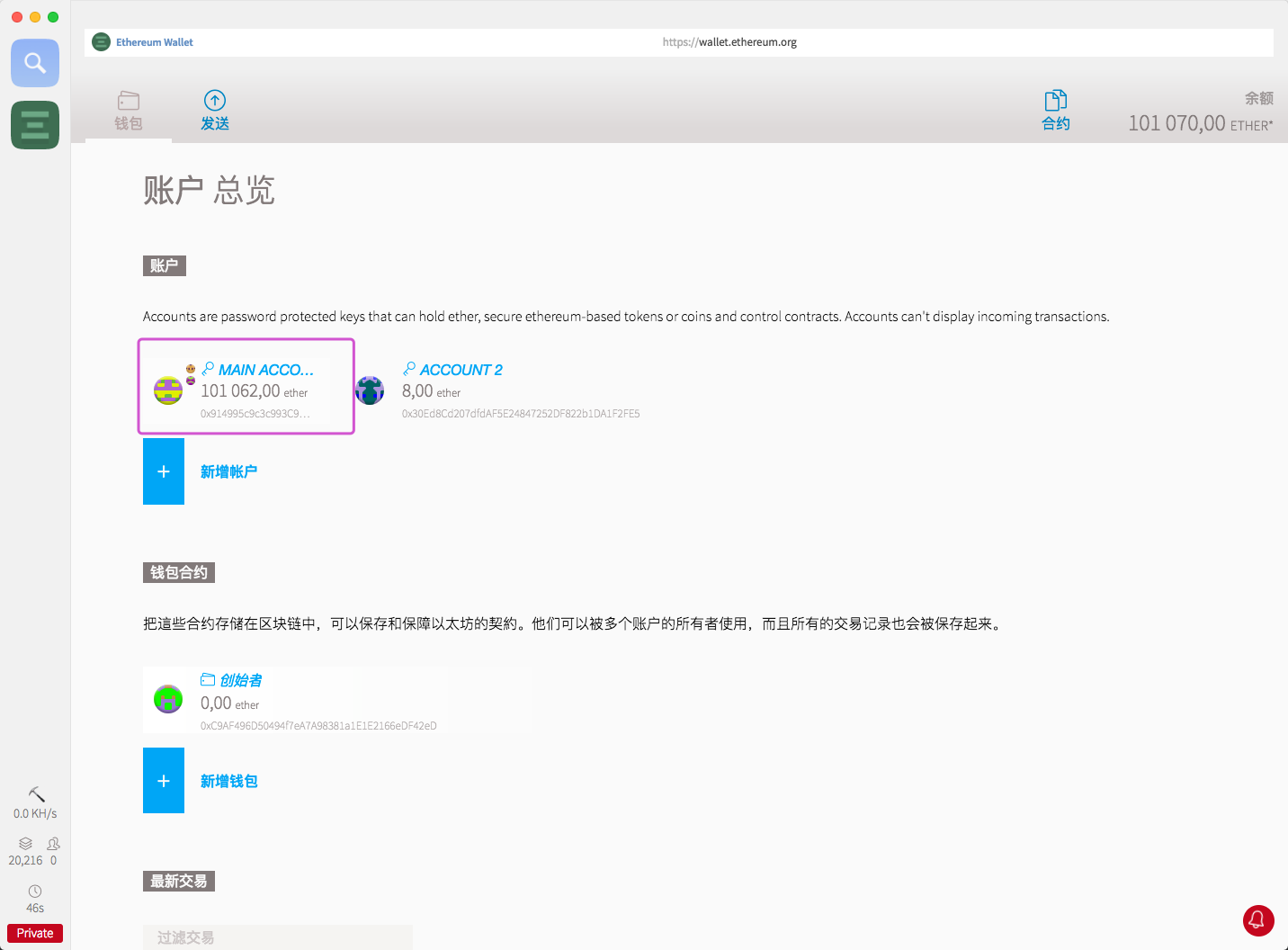The height and width of the screenshot is (950, 1288).
Task: Click the 0x914995c9c3c993C9... address text
Action: click(255, 414)
